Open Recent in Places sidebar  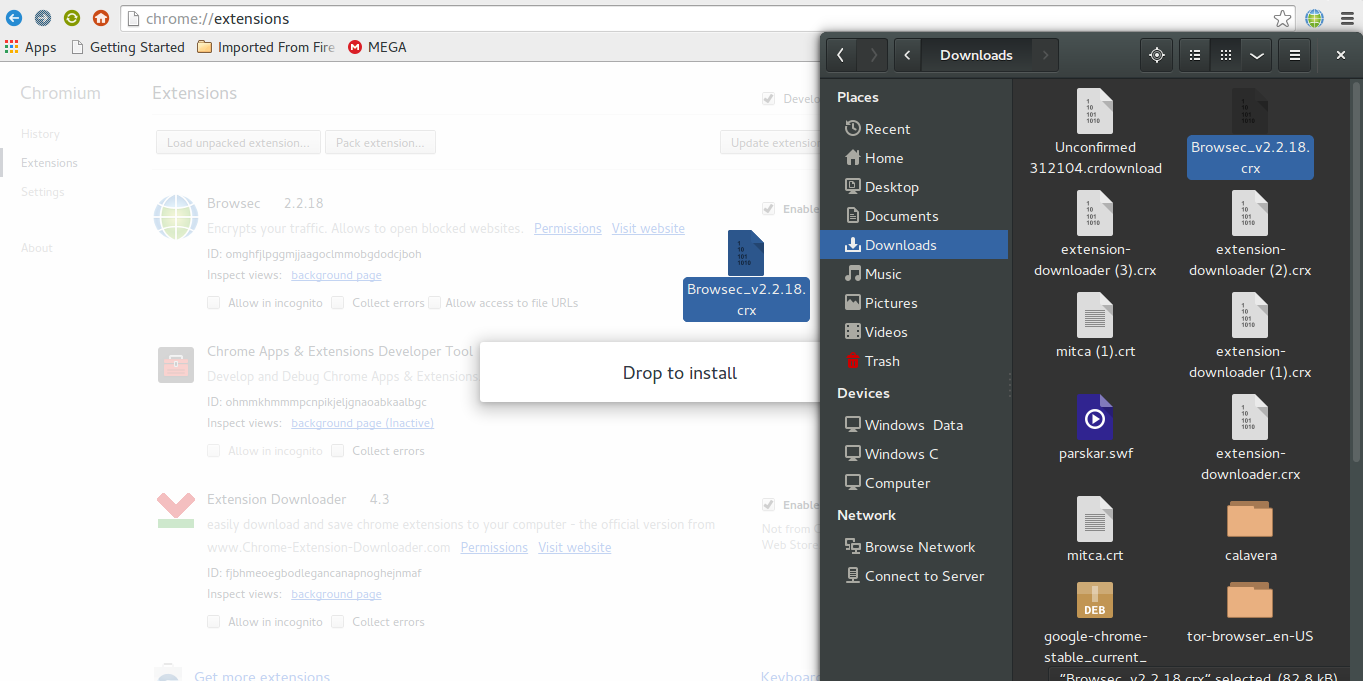tap(914, 129)
